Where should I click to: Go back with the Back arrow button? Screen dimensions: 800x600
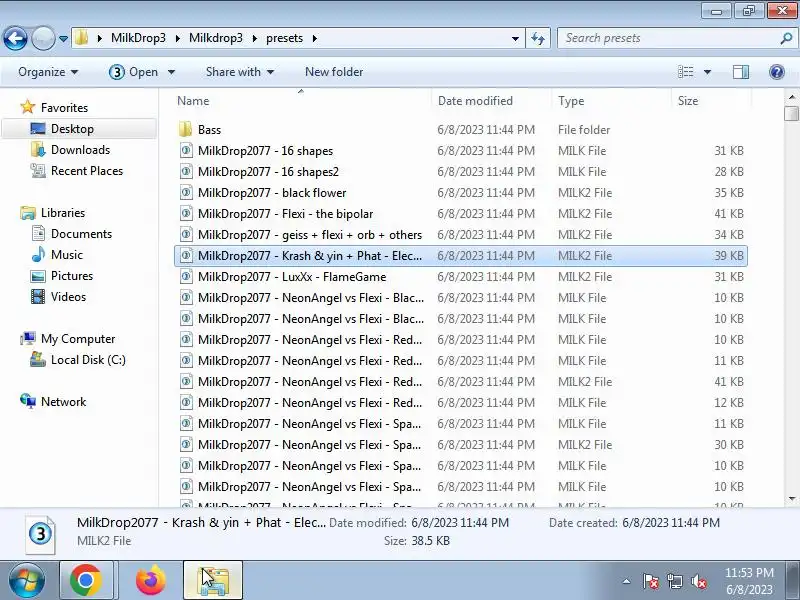click(x=15, y=38)
